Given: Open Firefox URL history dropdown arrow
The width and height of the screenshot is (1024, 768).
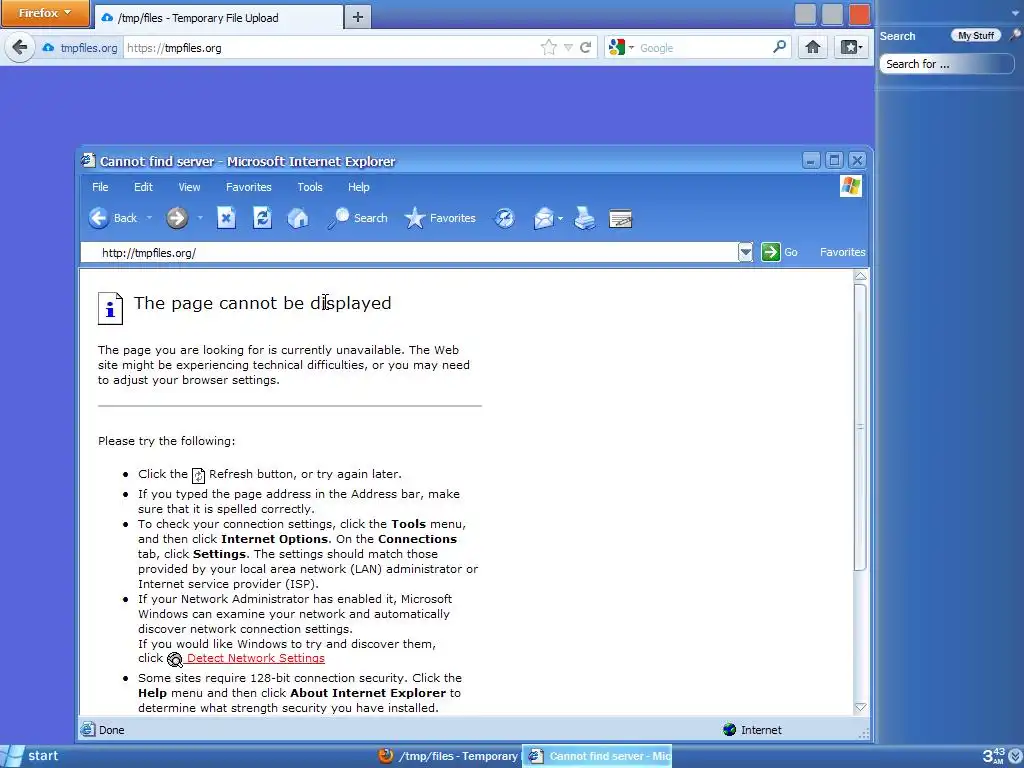Looking at the screenshot, I should pyautogui.click(x=568, y=48).
